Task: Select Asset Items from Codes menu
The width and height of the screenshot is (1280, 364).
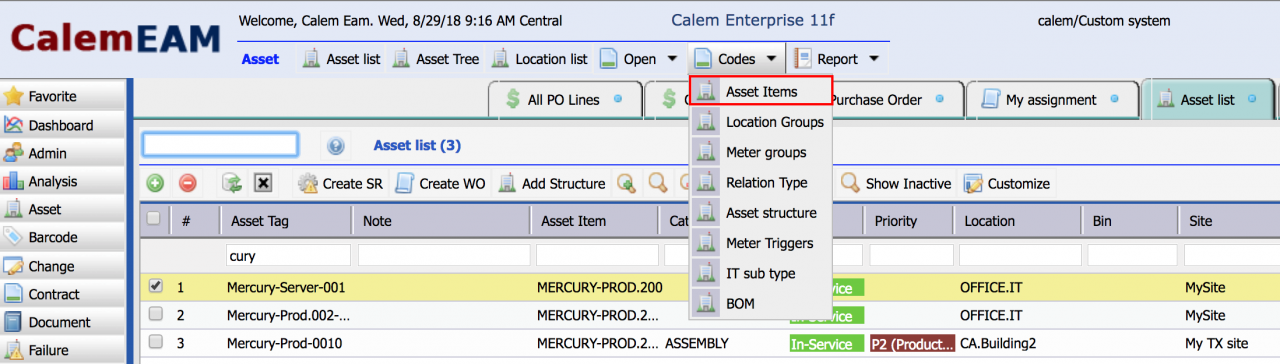Action: tap(760, 91)
